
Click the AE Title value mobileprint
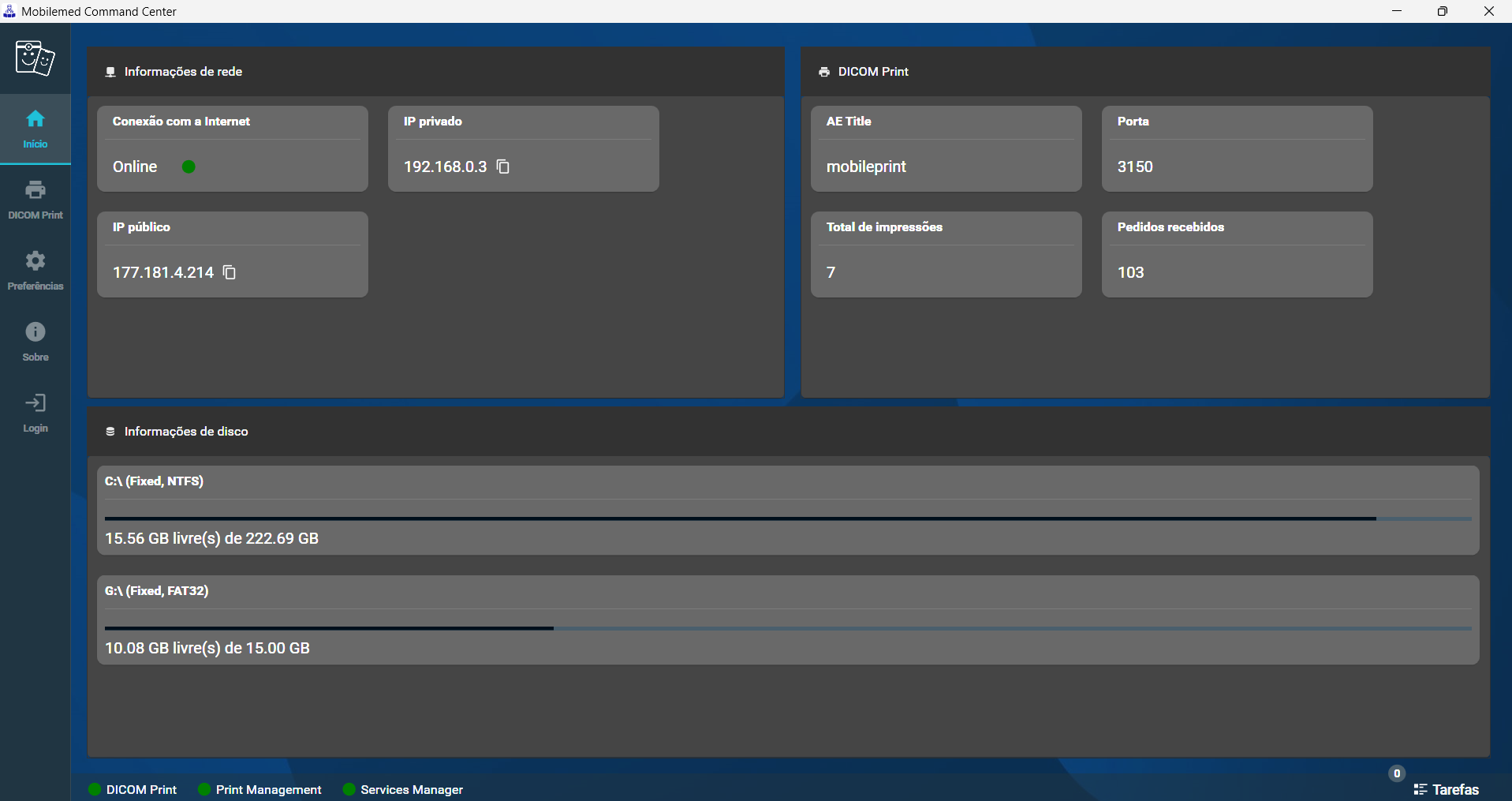coord(866,167)
